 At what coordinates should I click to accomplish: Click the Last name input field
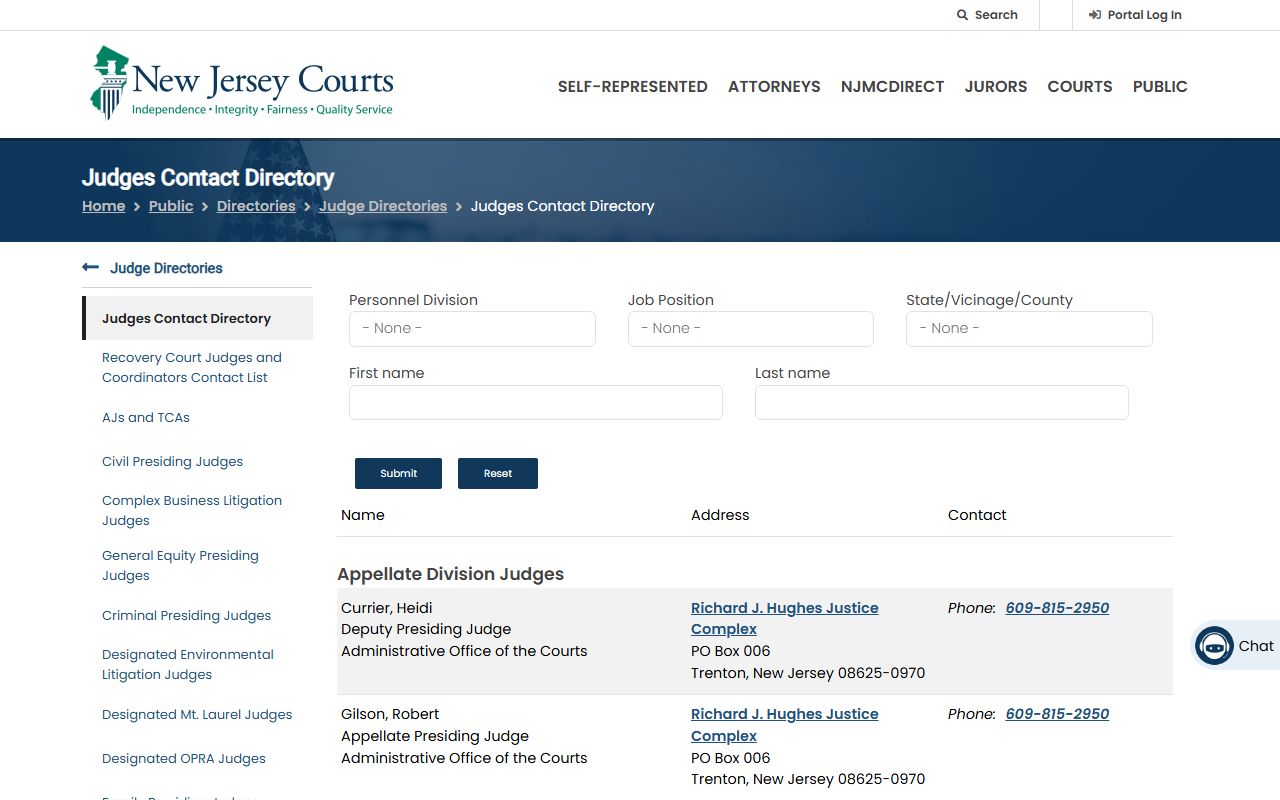tap(942, 402)
